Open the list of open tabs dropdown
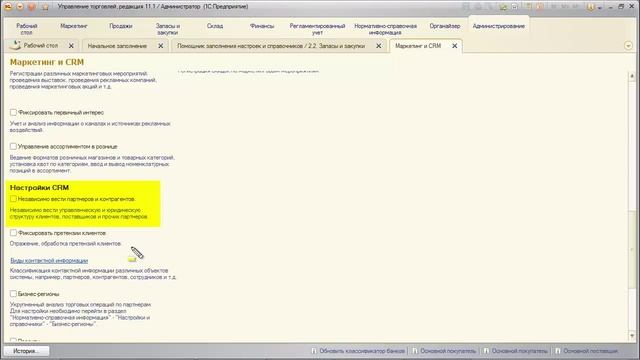 pyautogui.click(x=629, y=46)
